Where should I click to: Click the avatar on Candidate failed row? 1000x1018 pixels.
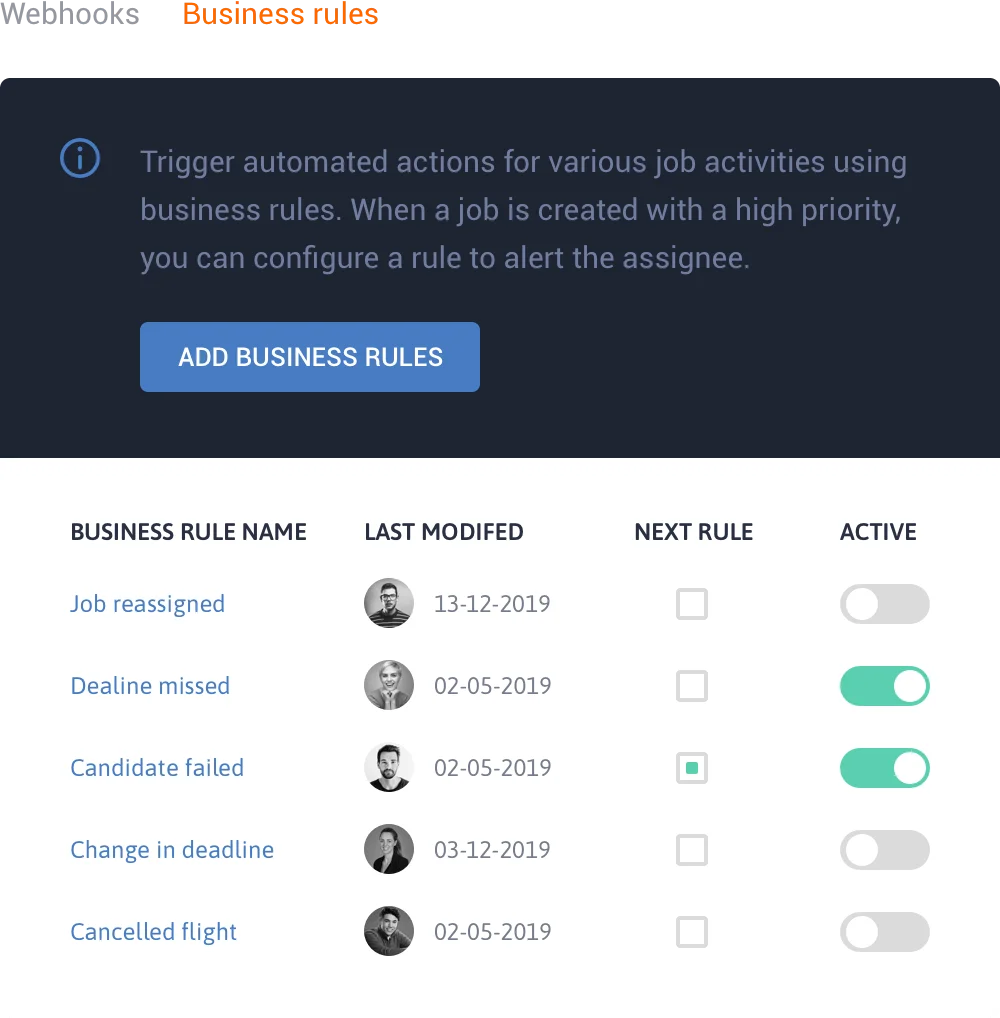point(389,767)
